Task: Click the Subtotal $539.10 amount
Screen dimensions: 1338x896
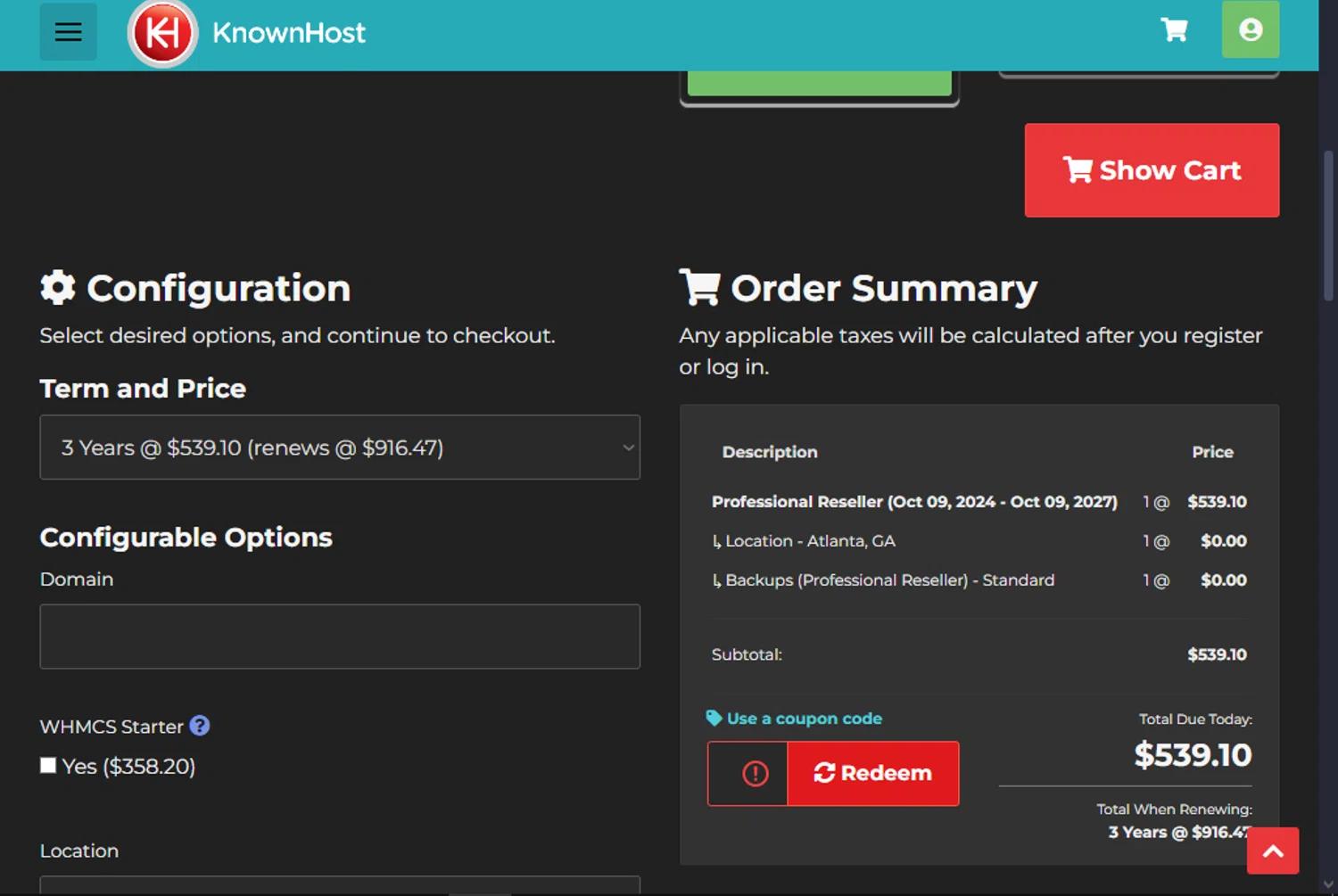Action: click(1217, 654)
